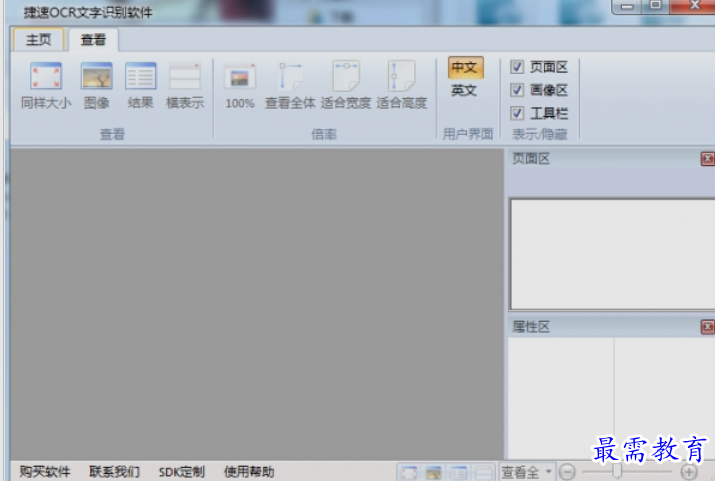Choose the 横表示 layout icon
Screen dimensions: 715x481
pos(185,86)
